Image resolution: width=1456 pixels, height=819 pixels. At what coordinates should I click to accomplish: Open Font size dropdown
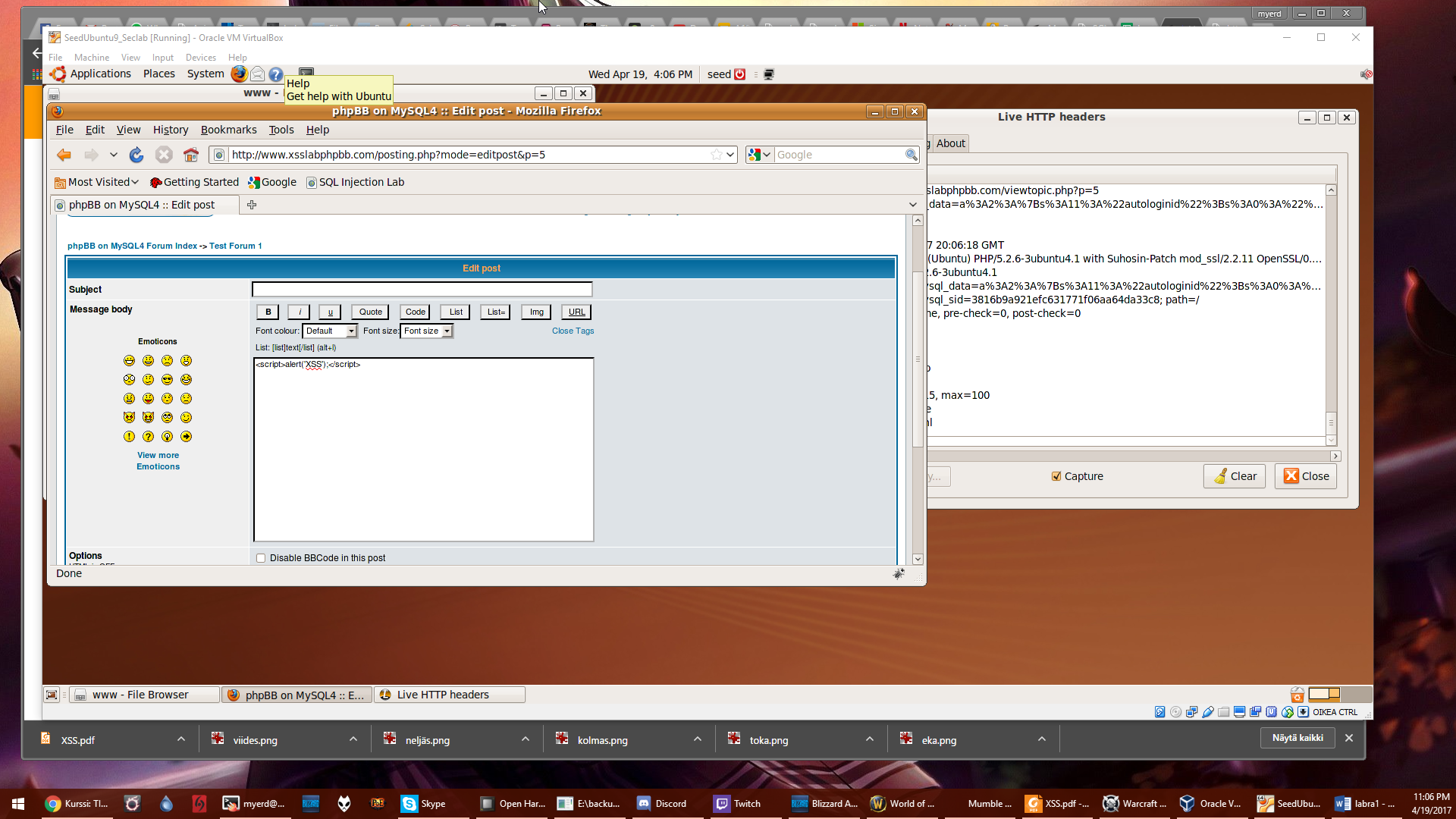[x=426, y=331]
